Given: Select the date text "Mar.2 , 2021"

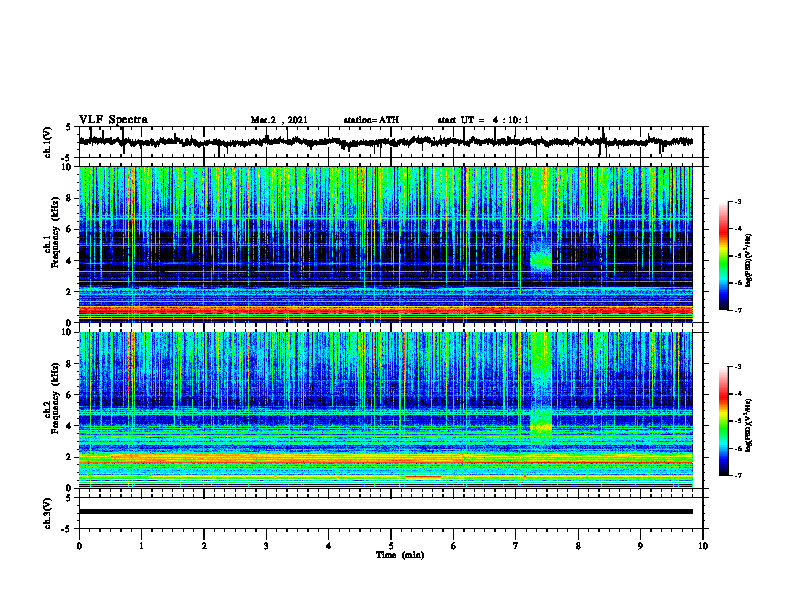Looking at the screenshot, I should (279, 120).
